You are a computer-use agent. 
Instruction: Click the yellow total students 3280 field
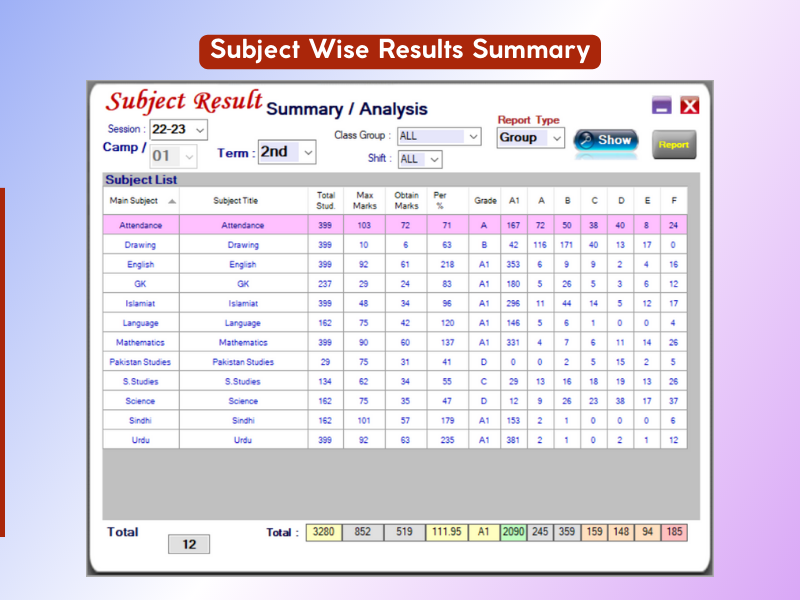point(323,532)
